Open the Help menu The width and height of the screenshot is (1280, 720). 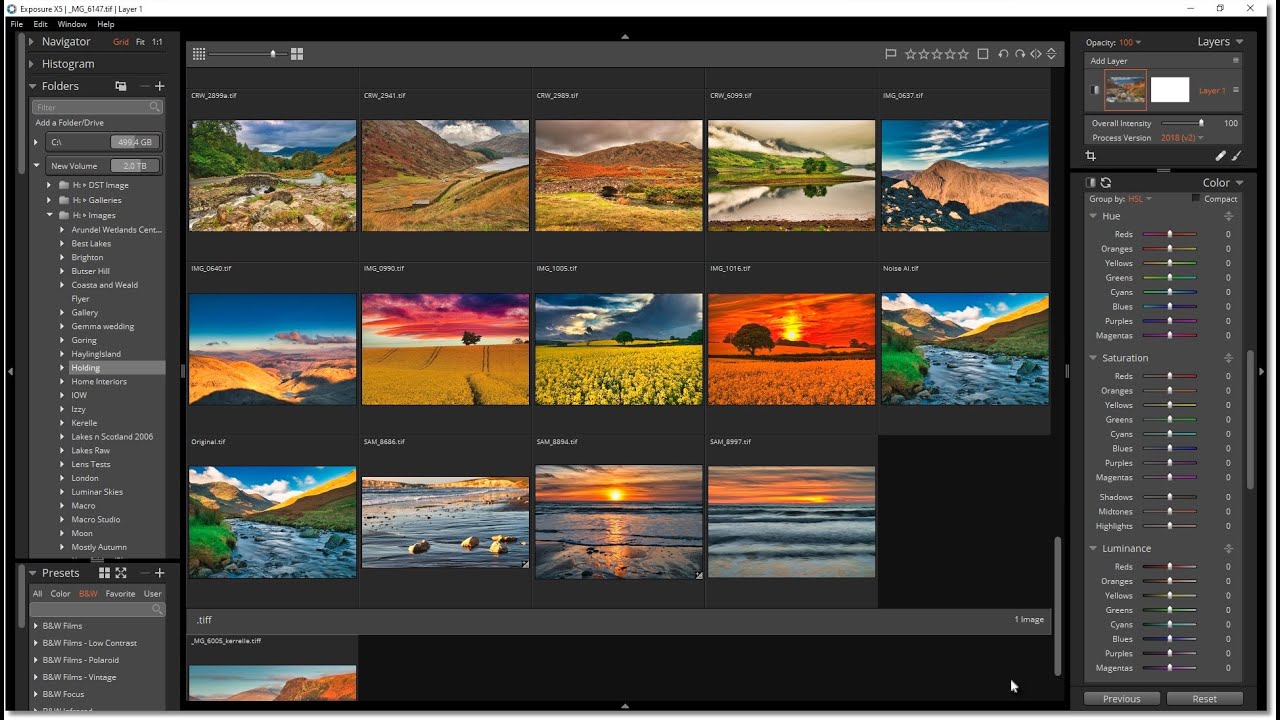(106, 24)
